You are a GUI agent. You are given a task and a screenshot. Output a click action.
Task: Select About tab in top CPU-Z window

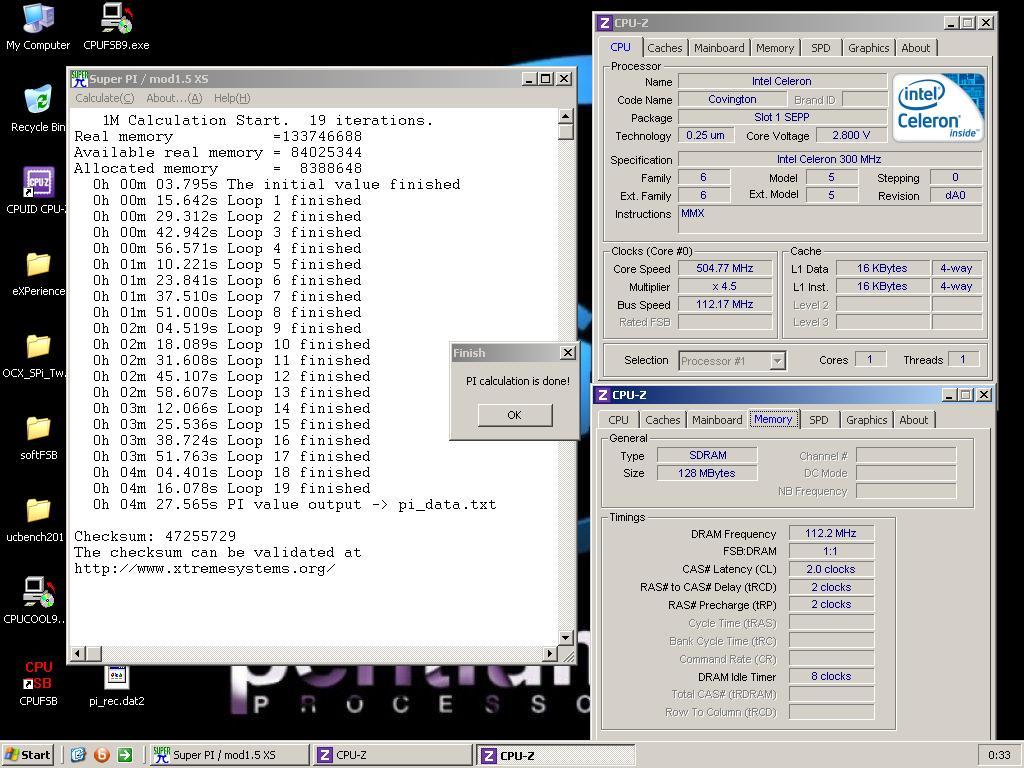pos(916,48)
